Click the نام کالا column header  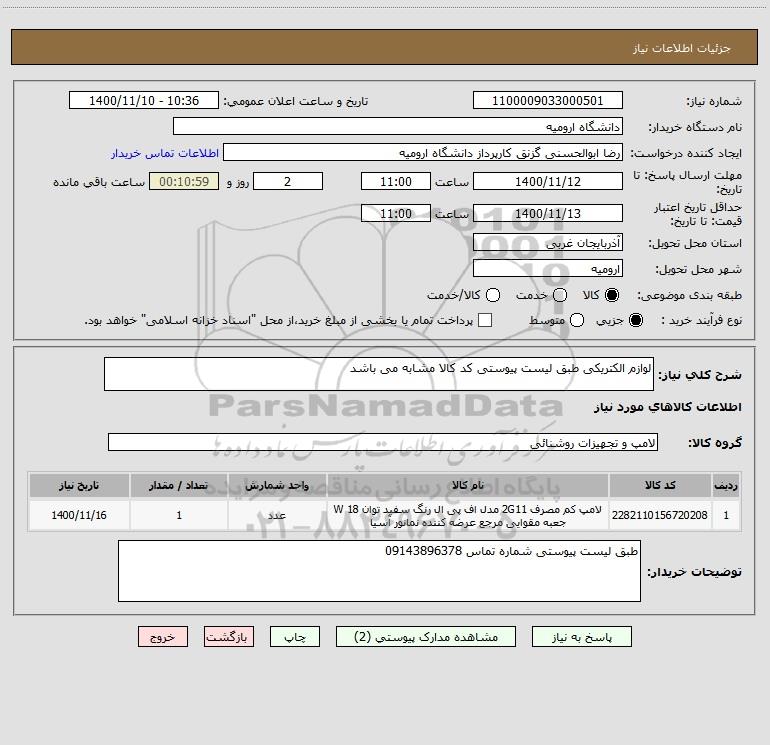coord(468,485)
